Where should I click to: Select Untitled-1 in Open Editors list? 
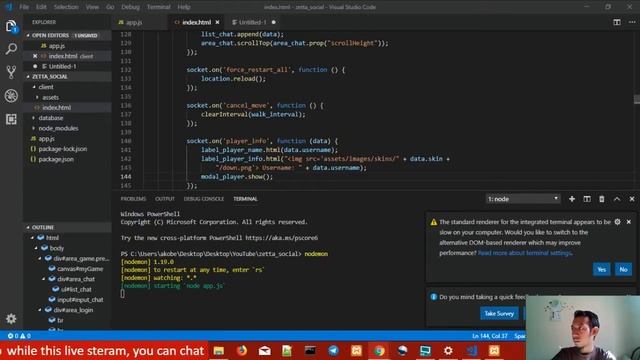click(62, 66)
